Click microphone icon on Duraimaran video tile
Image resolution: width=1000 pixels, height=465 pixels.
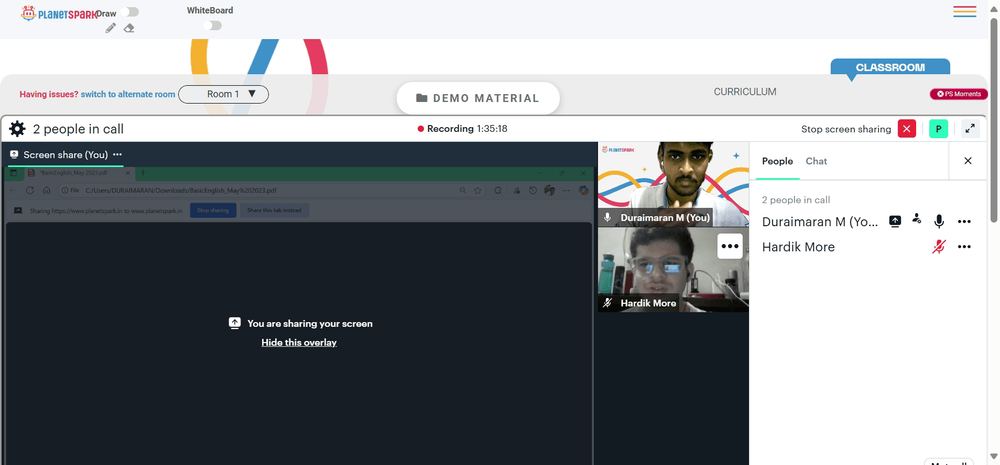coord(608,218)
